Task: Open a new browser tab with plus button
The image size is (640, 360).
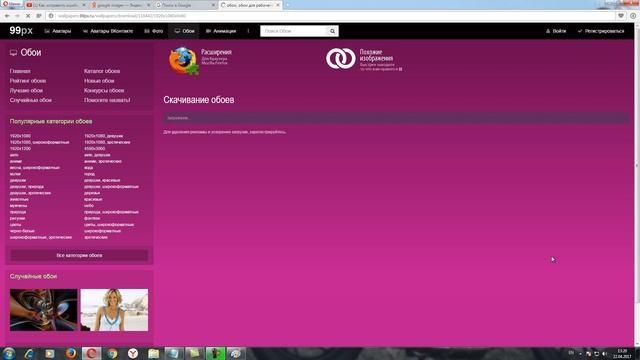Action: [x=288, y=5]
